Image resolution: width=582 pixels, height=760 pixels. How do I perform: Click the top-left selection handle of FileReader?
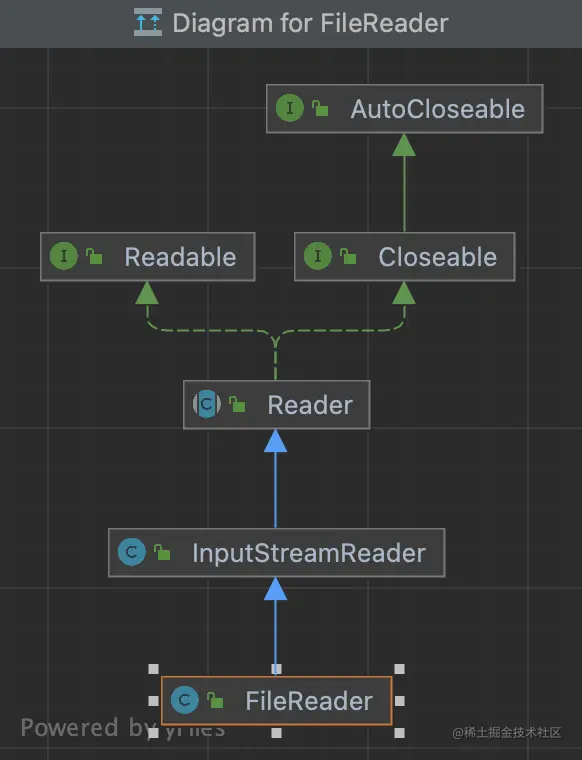(x=154, y=669)
